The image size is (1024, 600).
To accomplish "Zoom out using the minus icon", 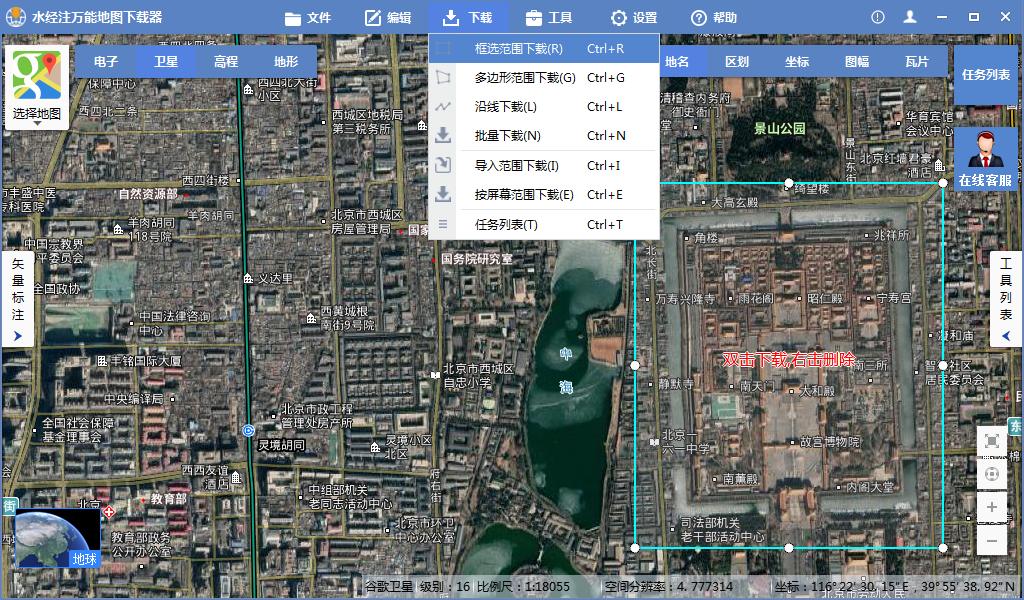I will [992, 540].
